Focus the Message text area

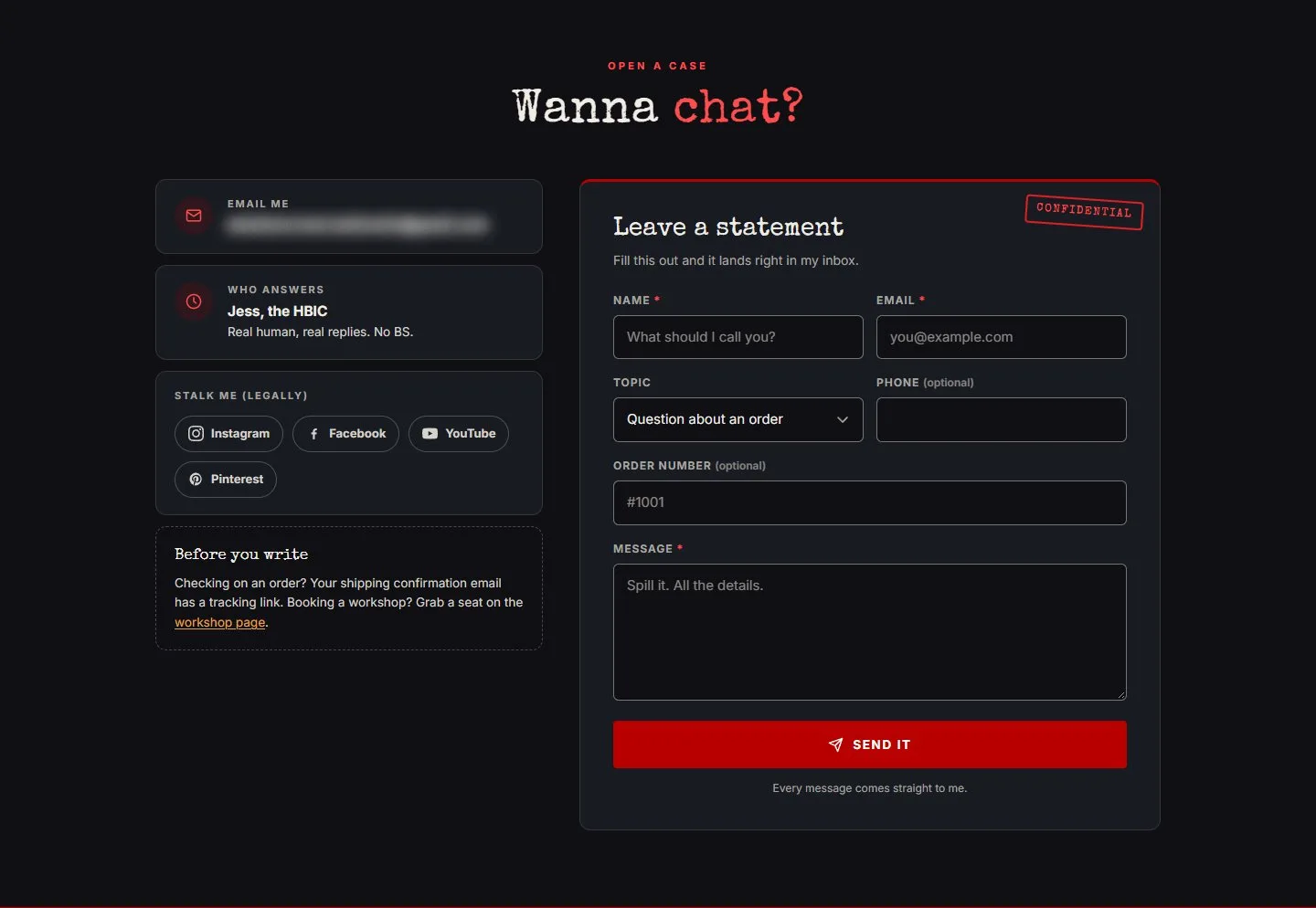tap(870, 632)
